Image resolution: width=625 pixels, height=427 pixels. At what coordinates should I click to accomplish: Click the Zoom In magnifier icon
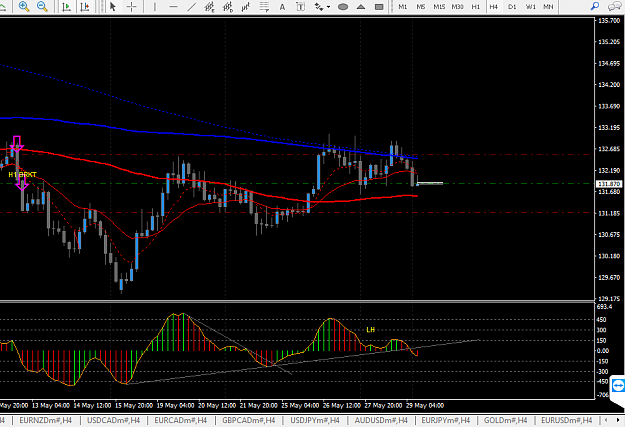coord(24,6)
